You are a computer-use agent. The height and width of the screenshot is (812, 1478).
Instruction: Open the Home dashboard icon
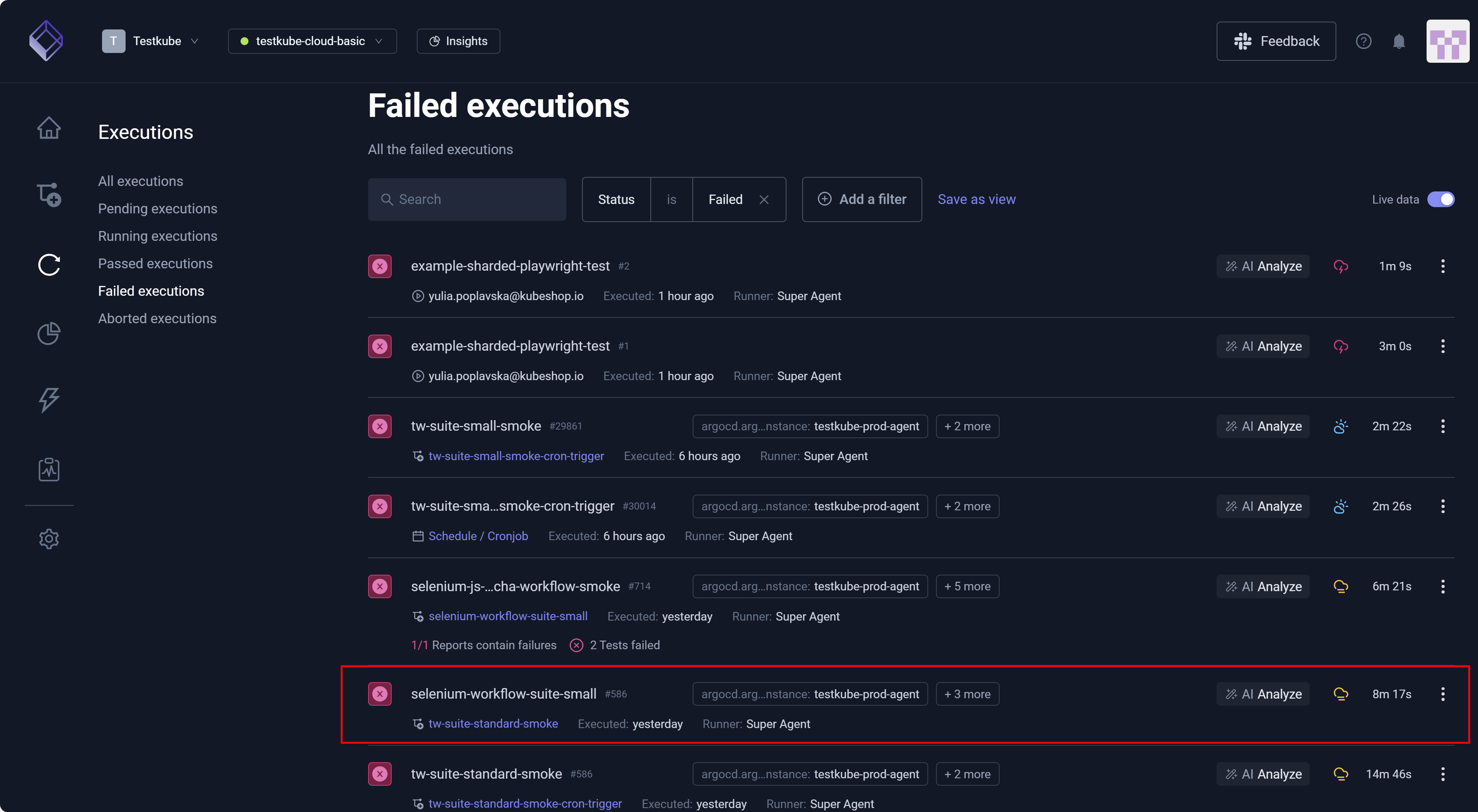click(x=49, y=127)
